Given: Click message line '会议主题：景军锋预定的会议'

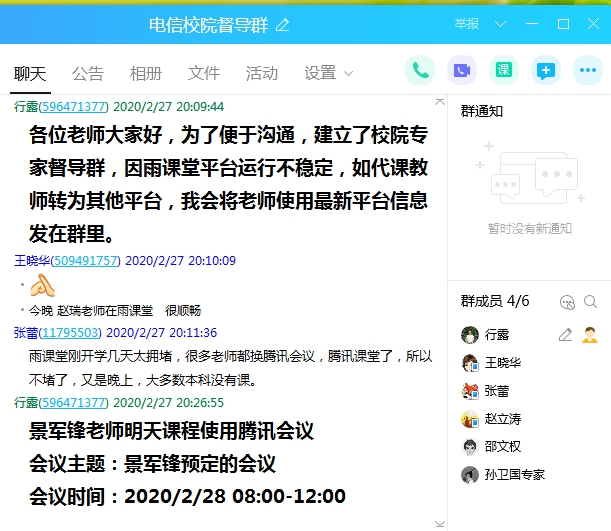Looking at the screenshot, I should click(152, 464).
